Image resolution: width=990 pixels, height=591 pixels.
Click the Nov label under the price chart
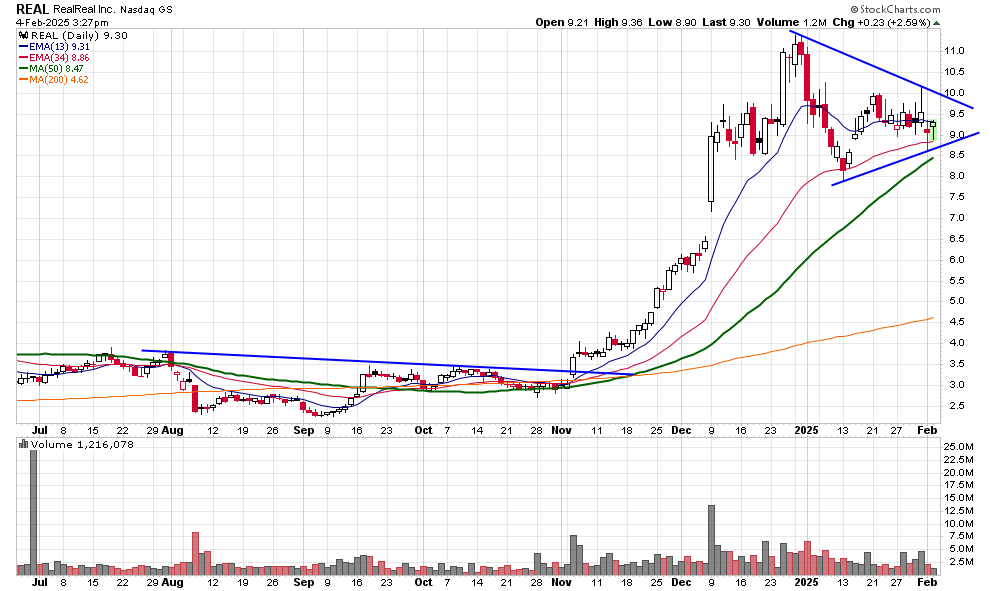point(561,430)
